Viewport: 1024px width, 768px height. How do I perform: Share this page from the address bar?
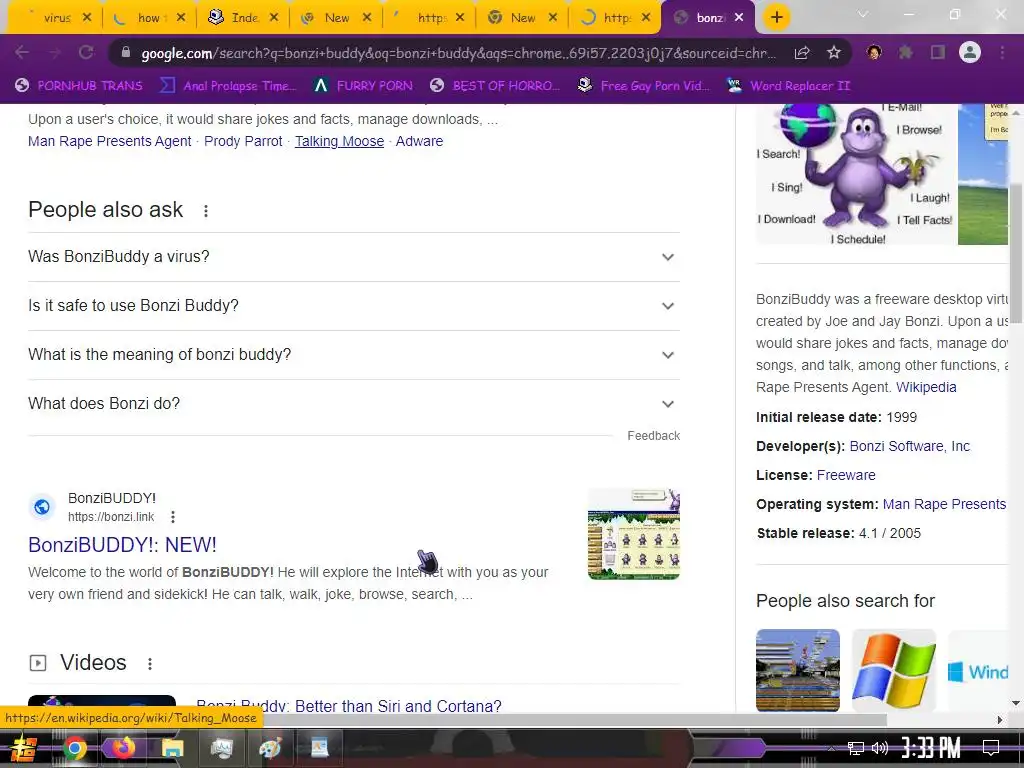point(802,53)
